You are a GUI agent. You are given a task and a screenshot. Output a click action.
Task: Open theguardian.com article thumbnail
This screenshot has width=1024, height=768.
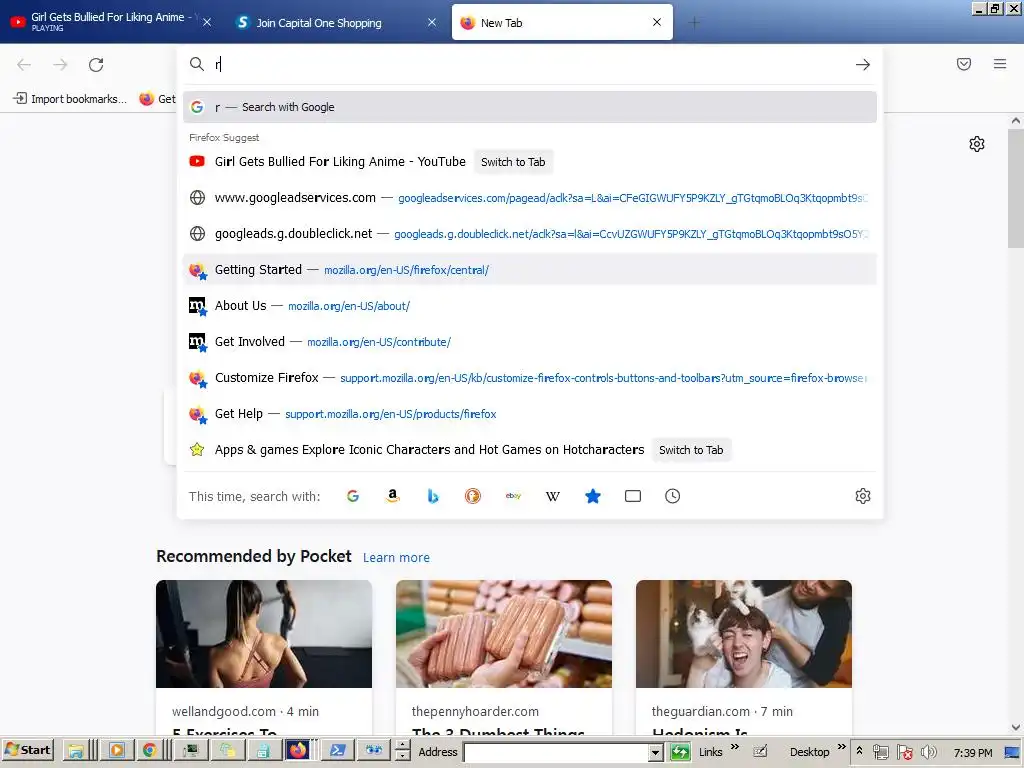[x=744, y=634]
